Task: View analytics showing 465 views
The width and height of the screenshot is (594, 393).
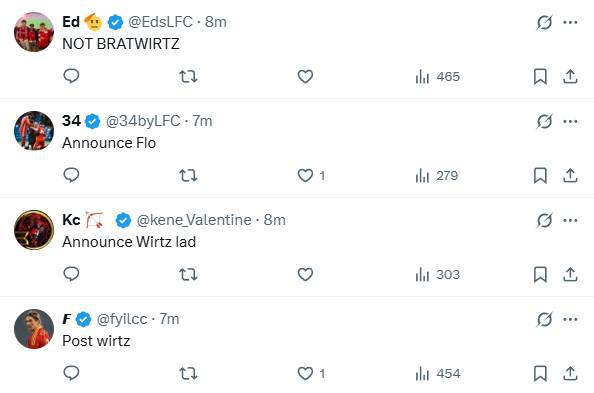Action: [438, 77]
